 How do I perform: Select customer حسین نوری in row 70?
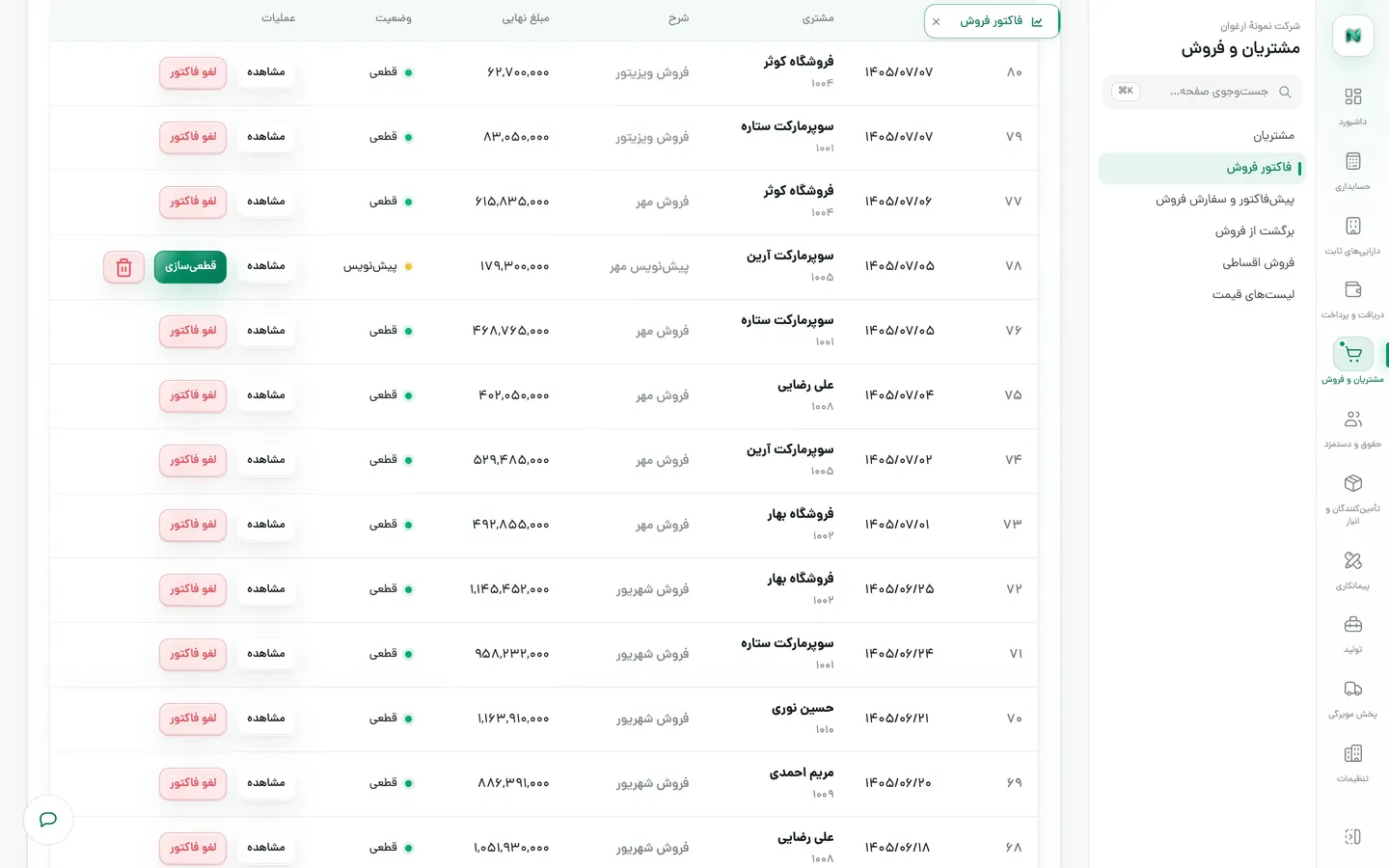(803, 709)
